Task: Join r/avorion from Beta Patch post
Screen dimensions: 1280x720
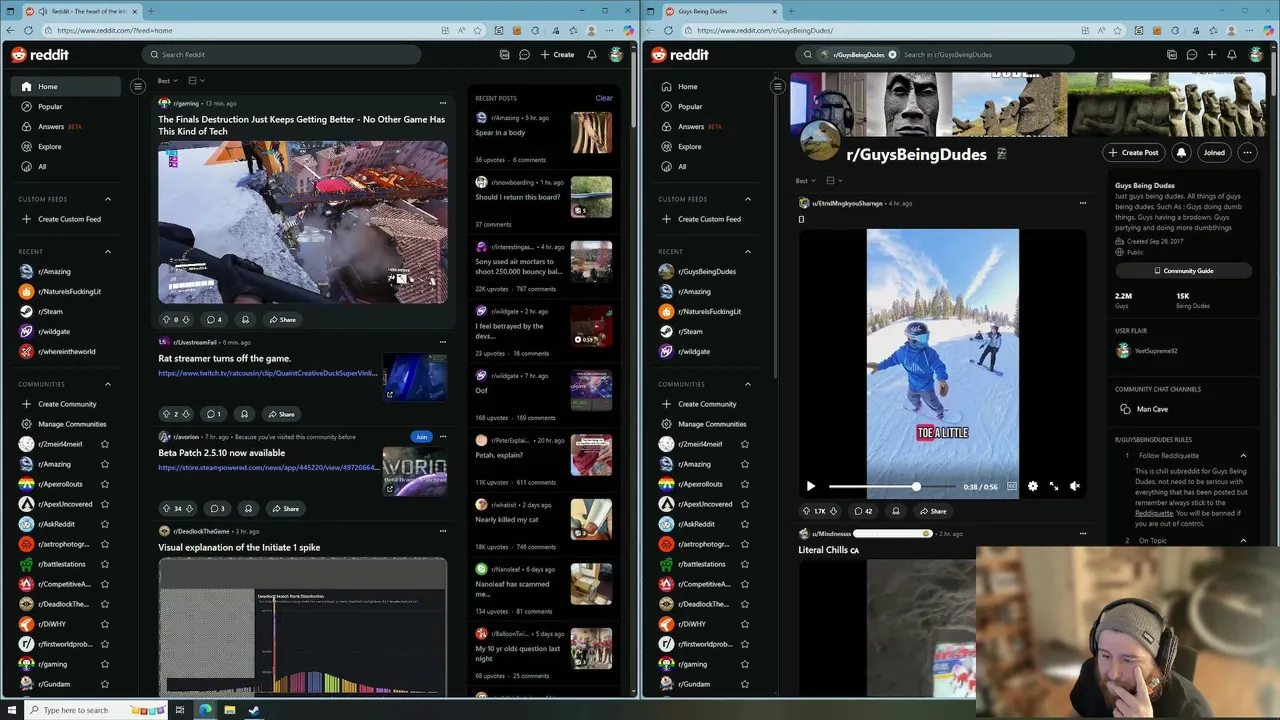Action: (422, 437)
